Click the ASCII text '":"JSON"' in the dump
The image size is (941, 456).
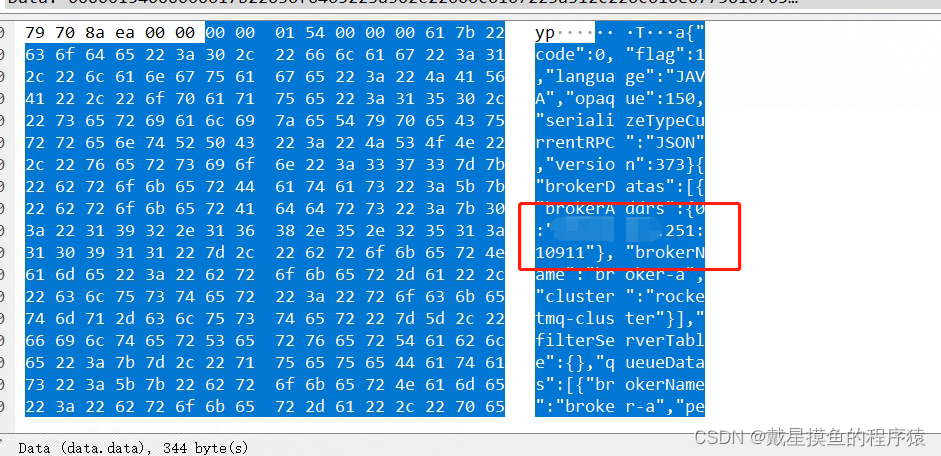[665, 143]
